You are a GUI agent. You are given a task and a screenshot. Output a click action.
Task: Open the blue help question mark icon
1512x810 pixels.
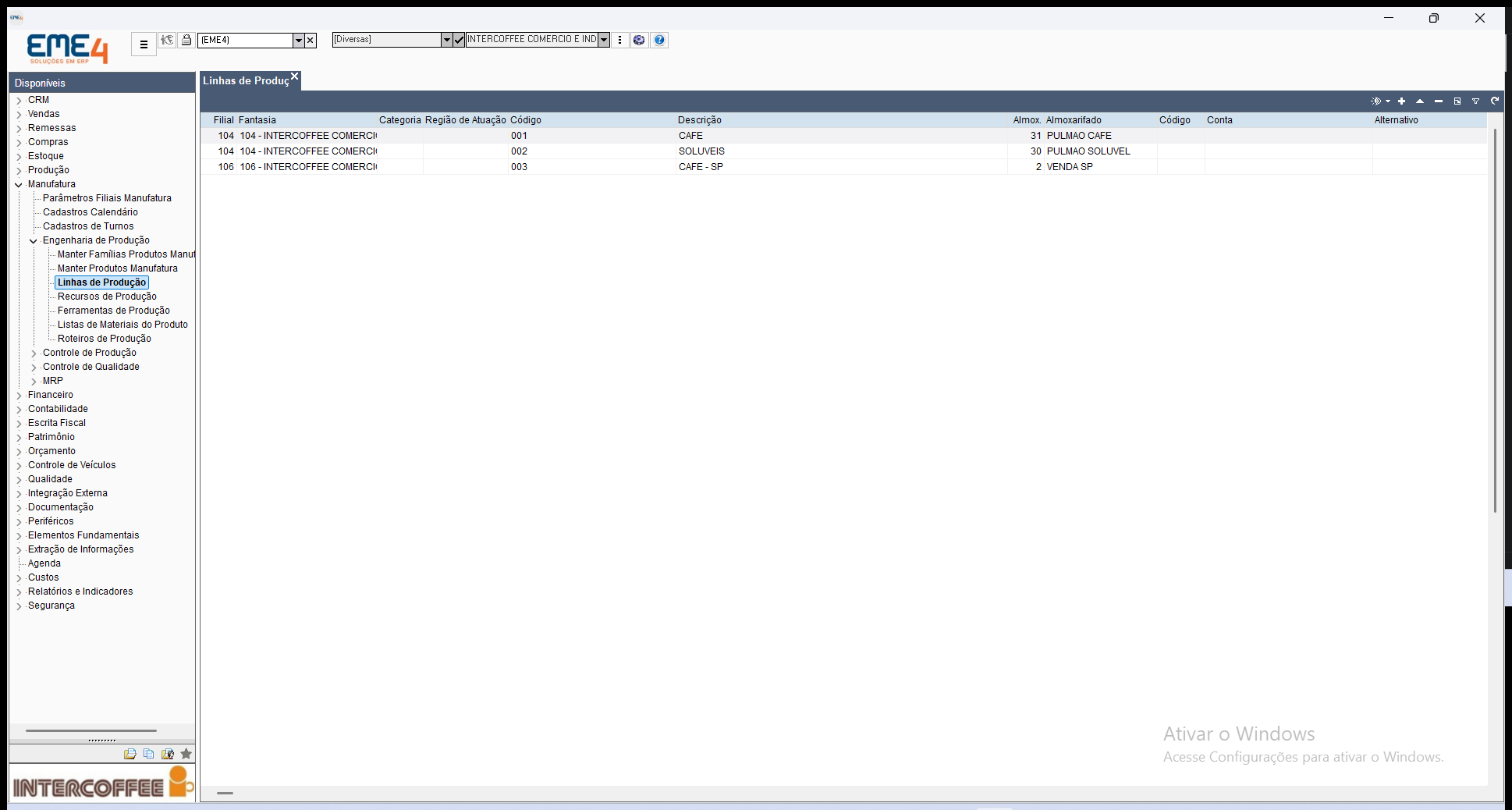[x=659, y=40]
